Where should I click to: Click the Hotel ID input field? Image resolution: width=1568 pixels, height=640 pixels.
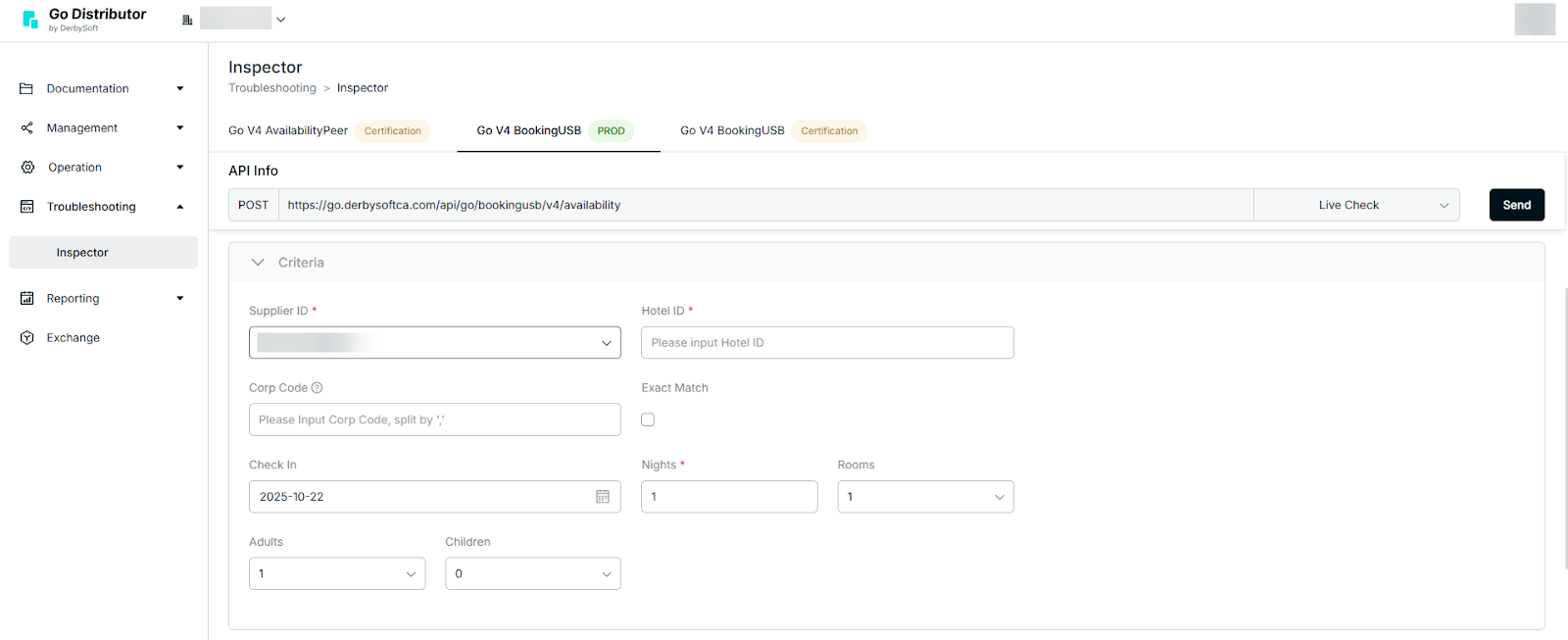tap(827, 343)
